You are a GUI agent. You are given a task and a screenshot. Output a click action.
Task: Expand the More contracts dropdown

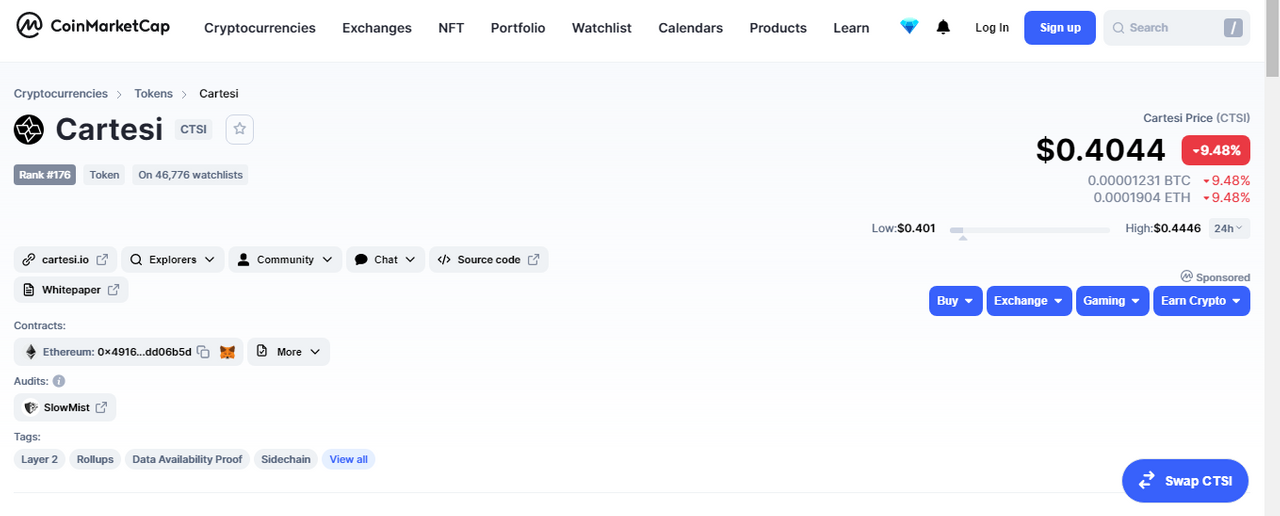tap(289, 352)
